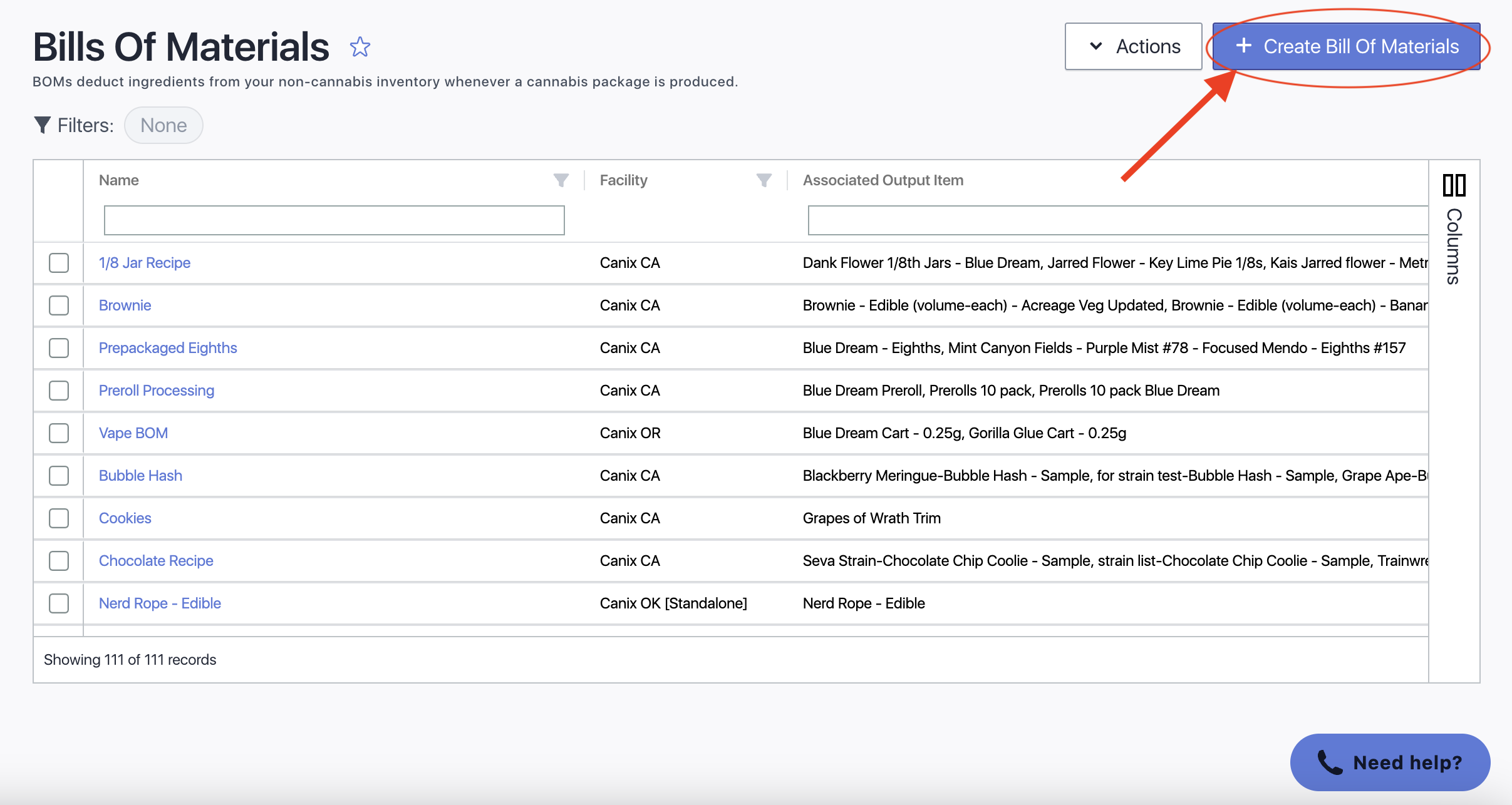Focus the Associated Output Item search field
Screen dimensions: 1512x805
point(1118,220)
